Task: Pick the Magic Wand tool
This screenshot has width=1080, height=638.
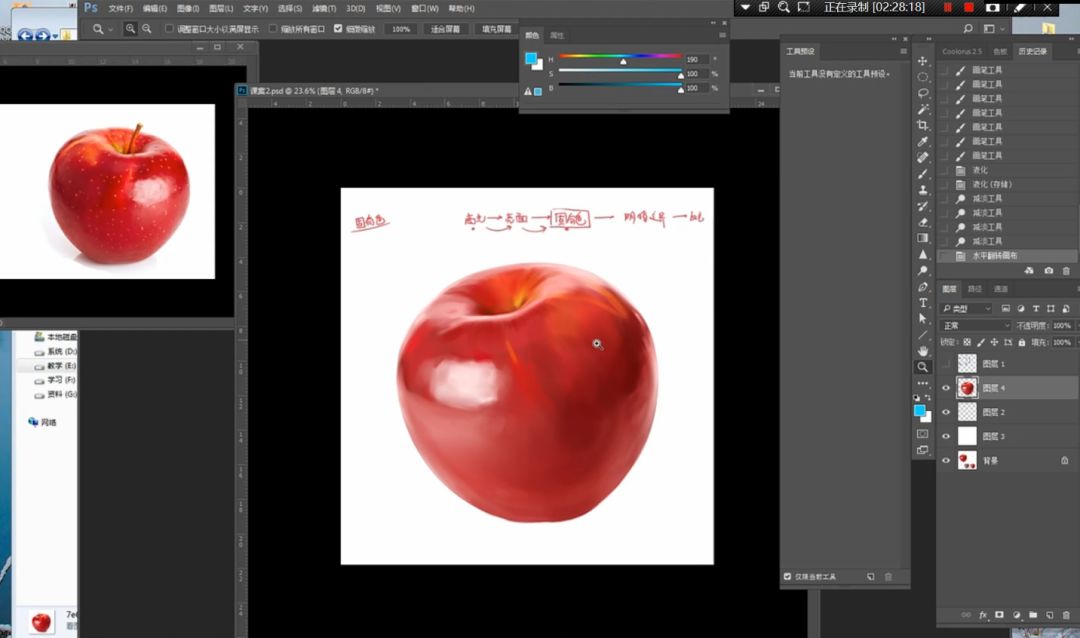Action: click(923, 109)
